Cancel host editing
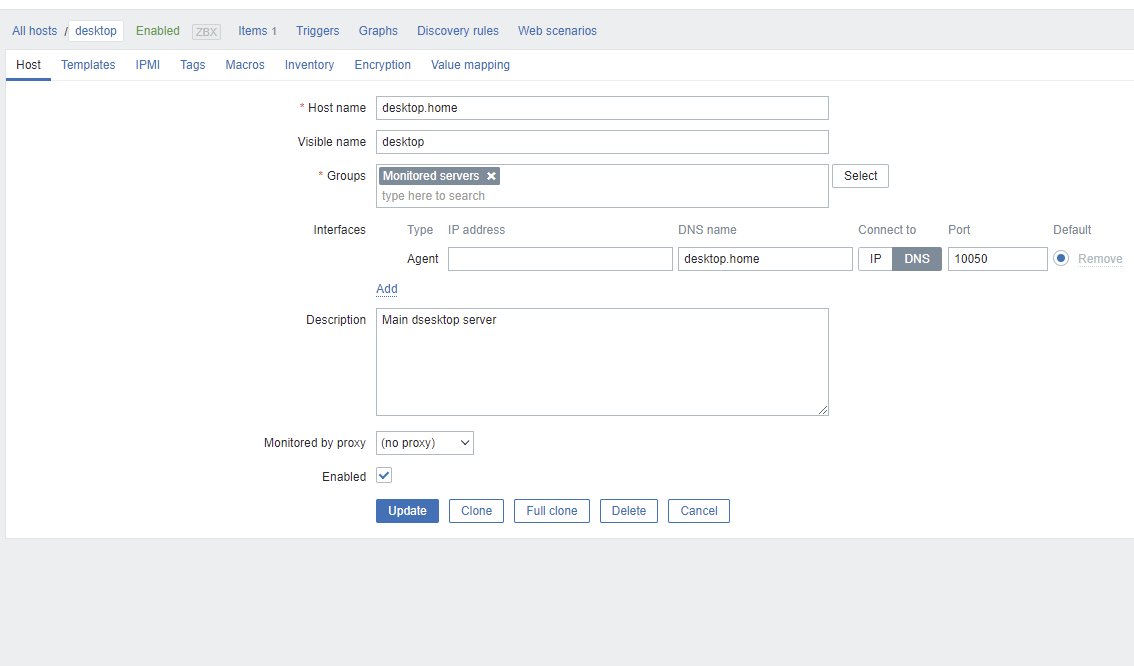1134x666 pixels. (699, 511)
